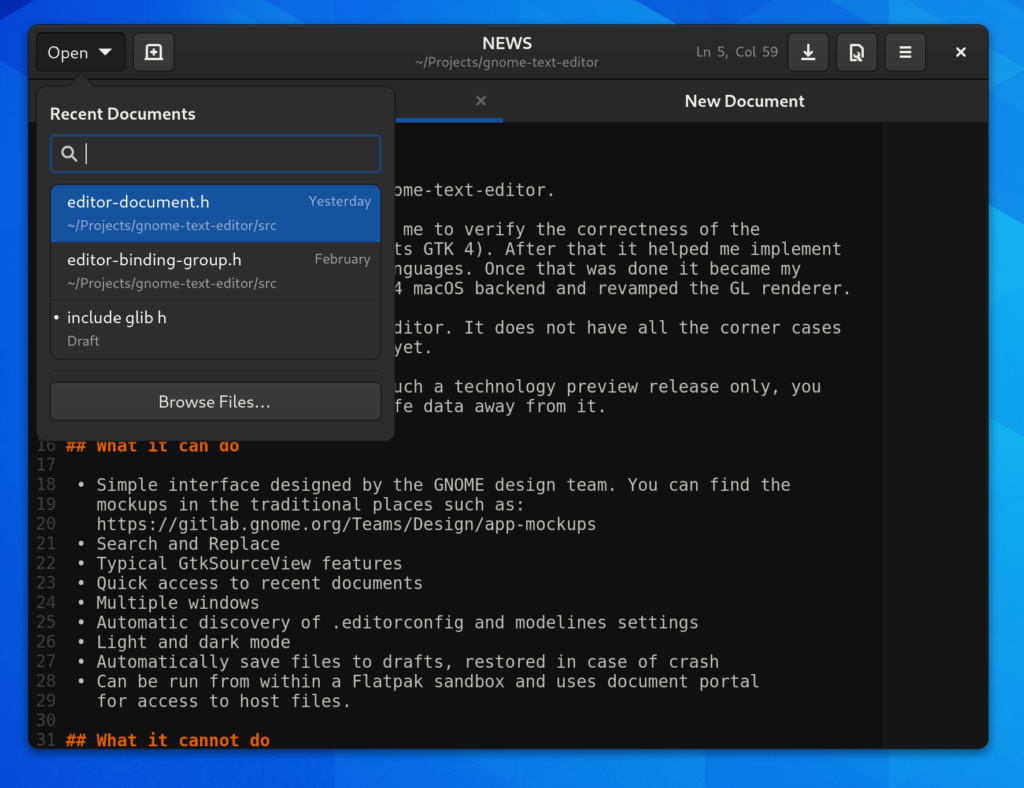Open editor-document.h from recent documents

pyautogui.click(x=216, y=213)
